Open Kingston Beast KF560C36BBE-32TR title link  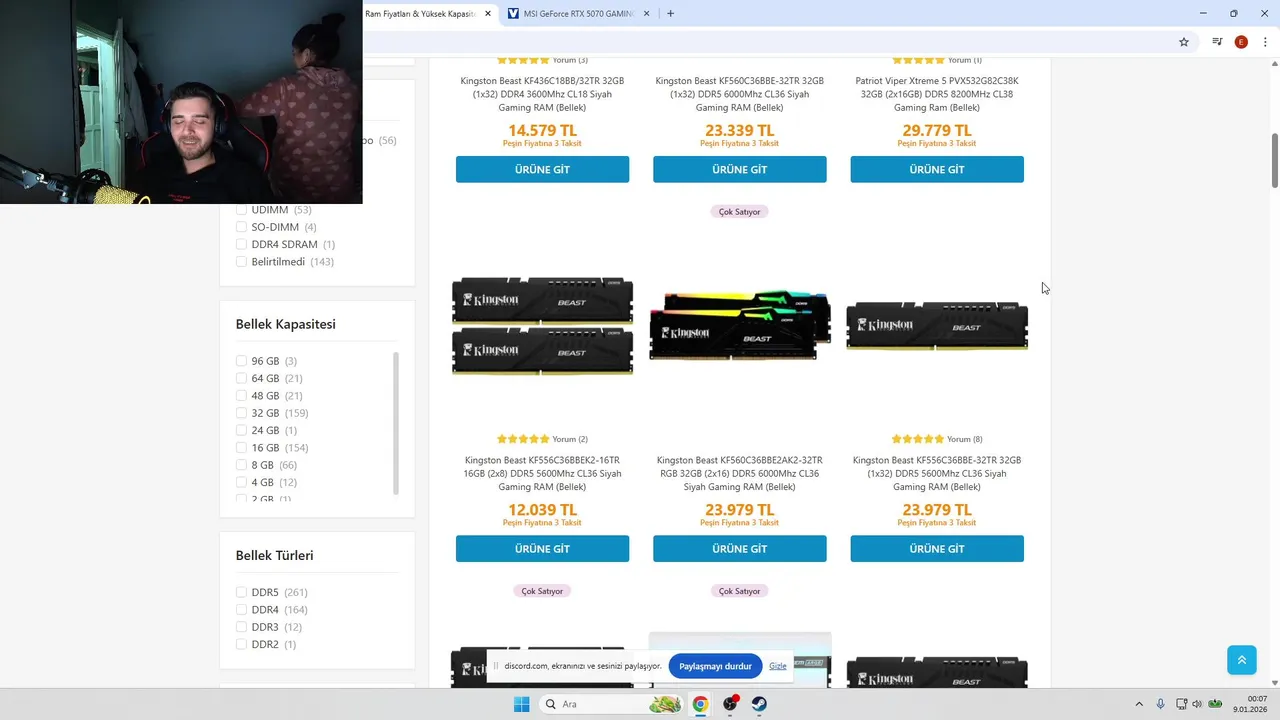[x=740, y=94]
